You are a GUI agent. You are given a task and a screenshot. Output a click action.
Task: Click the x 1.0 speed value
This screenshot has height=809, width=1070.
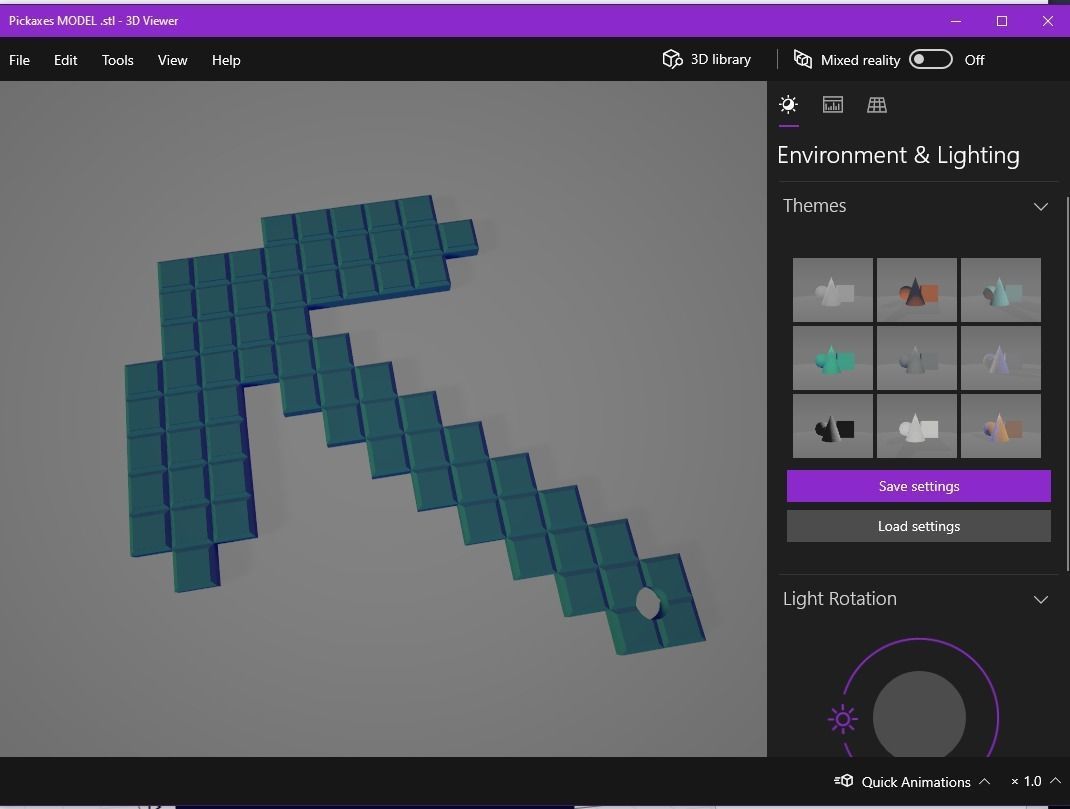pos(1026,781)
